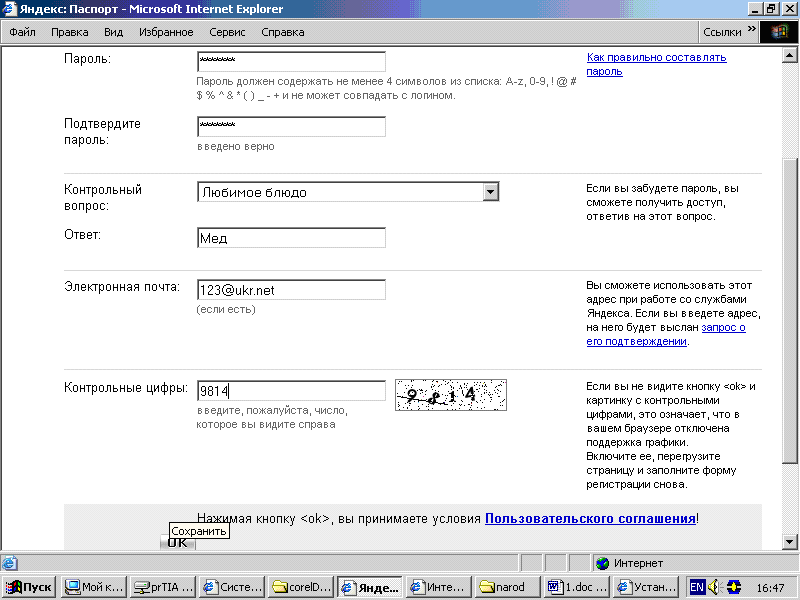This screenshot has width=800, height=600.
Task: Click the tray icon beside the clock
Action: coord(734,587)
